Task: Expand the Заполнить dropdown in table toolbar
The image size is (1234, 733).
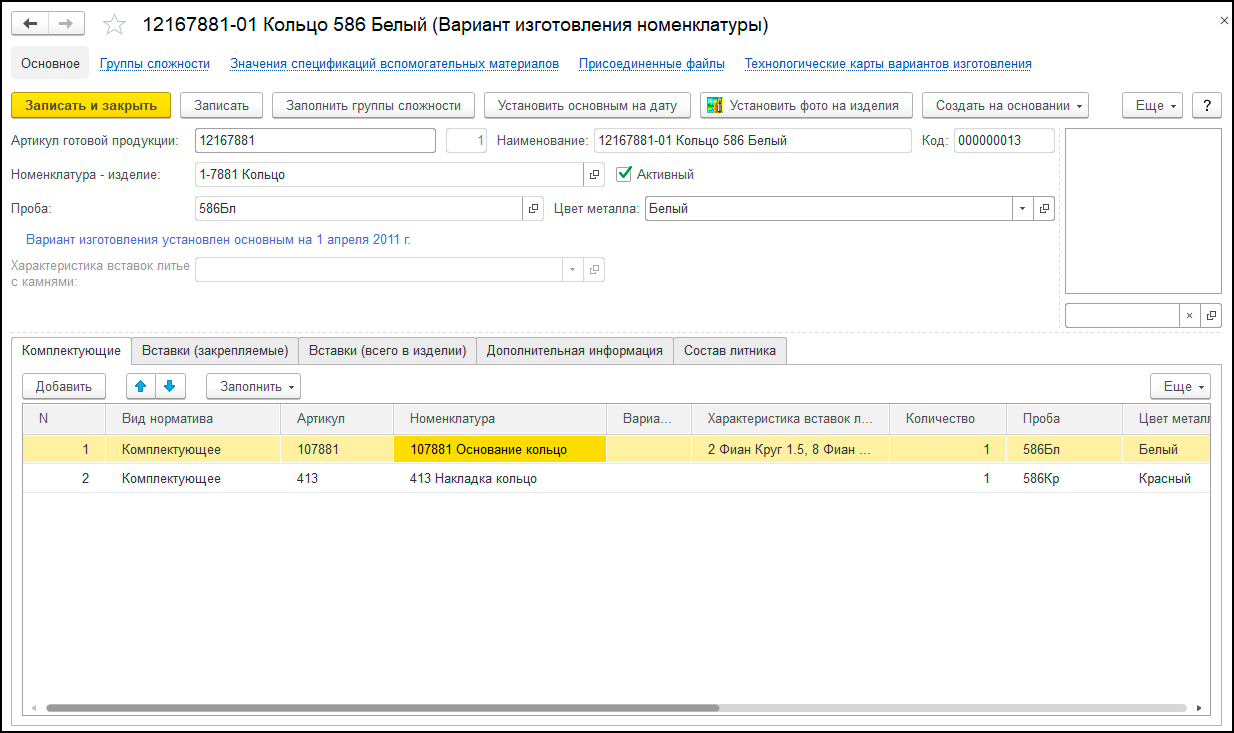Action: coord(253,386)
